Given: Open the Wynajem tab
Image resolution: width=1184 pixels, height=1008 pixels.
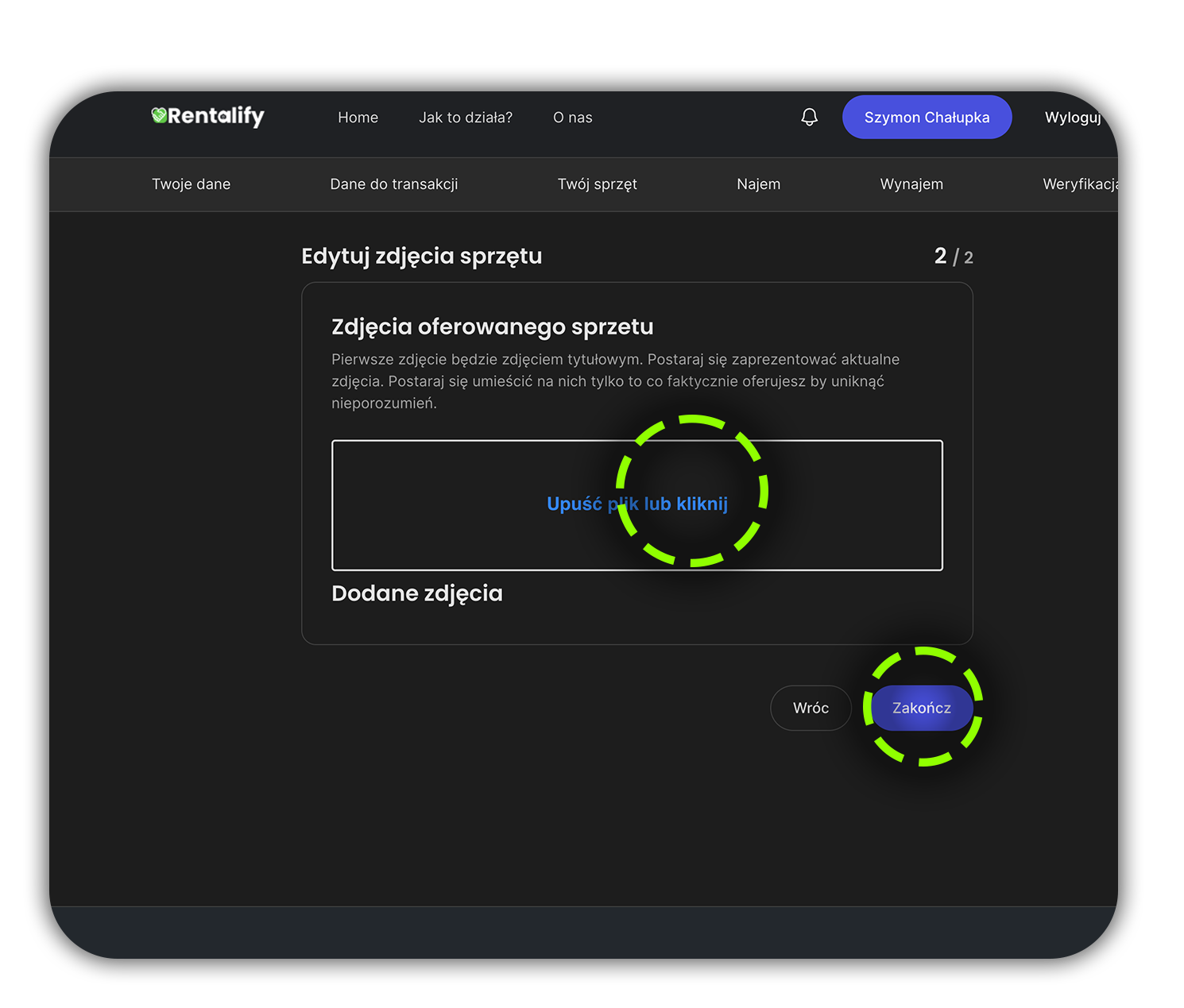Looking at the screenshot, I should click(911, 184).
